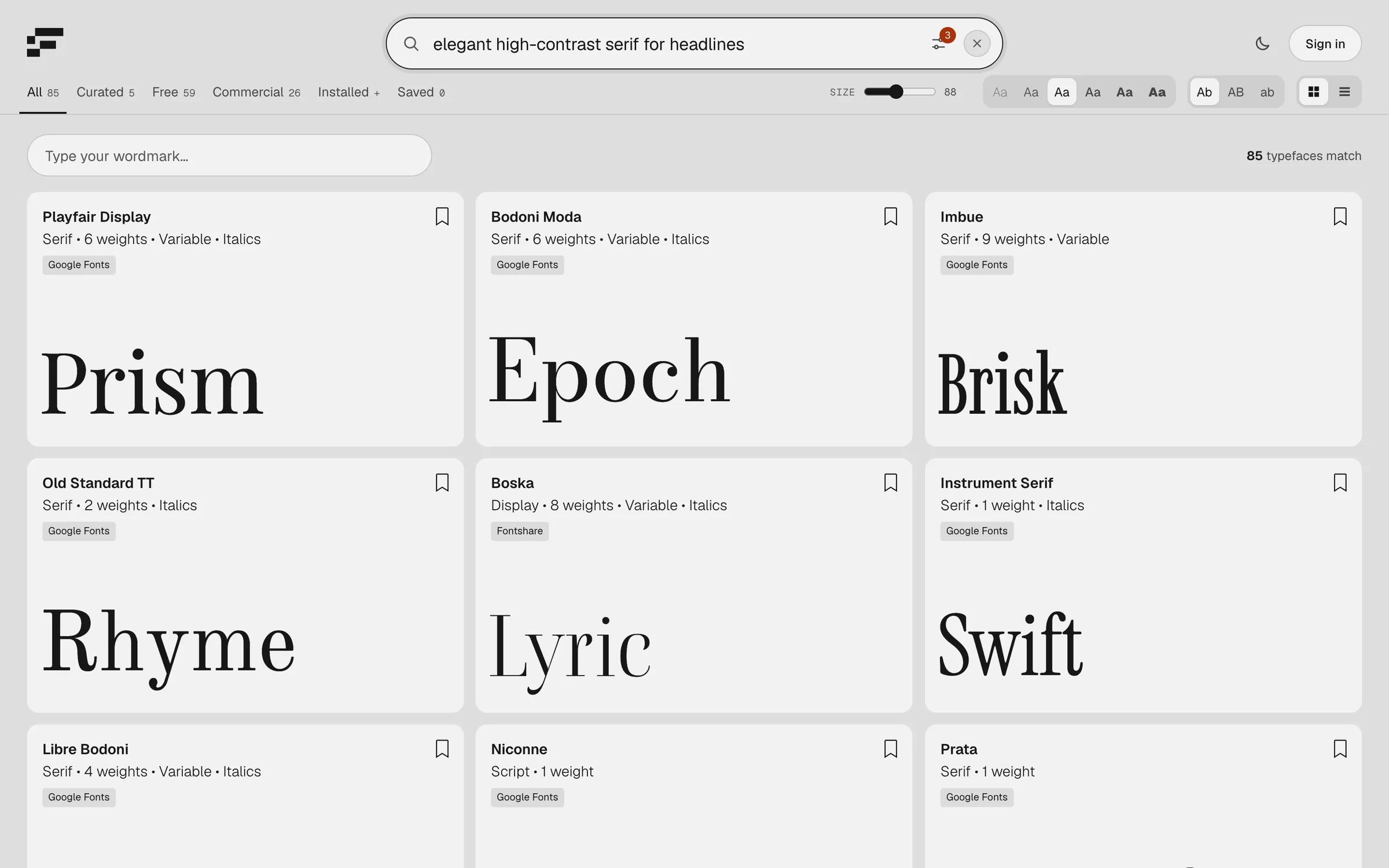
Task: Switch to the Free 59 tab
Action: coord(174,92)
